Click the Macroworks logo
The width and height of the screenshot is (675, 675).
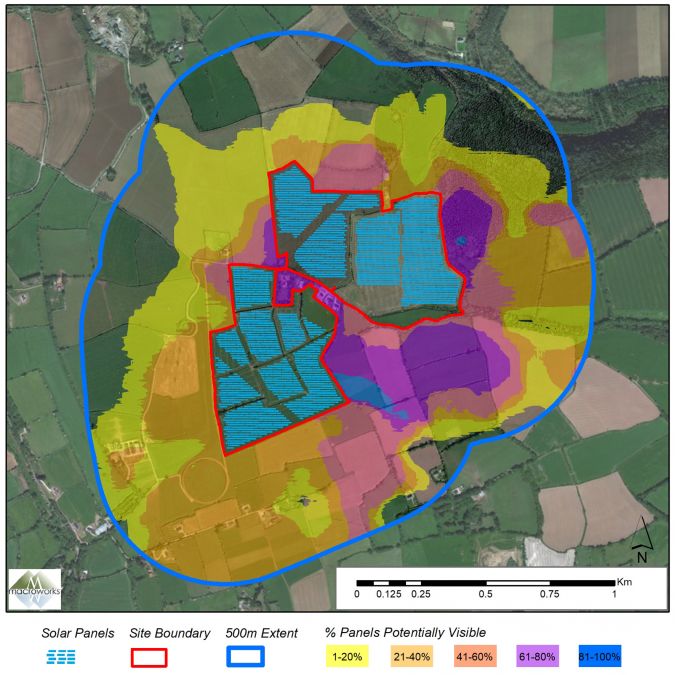tap(35, 589)
